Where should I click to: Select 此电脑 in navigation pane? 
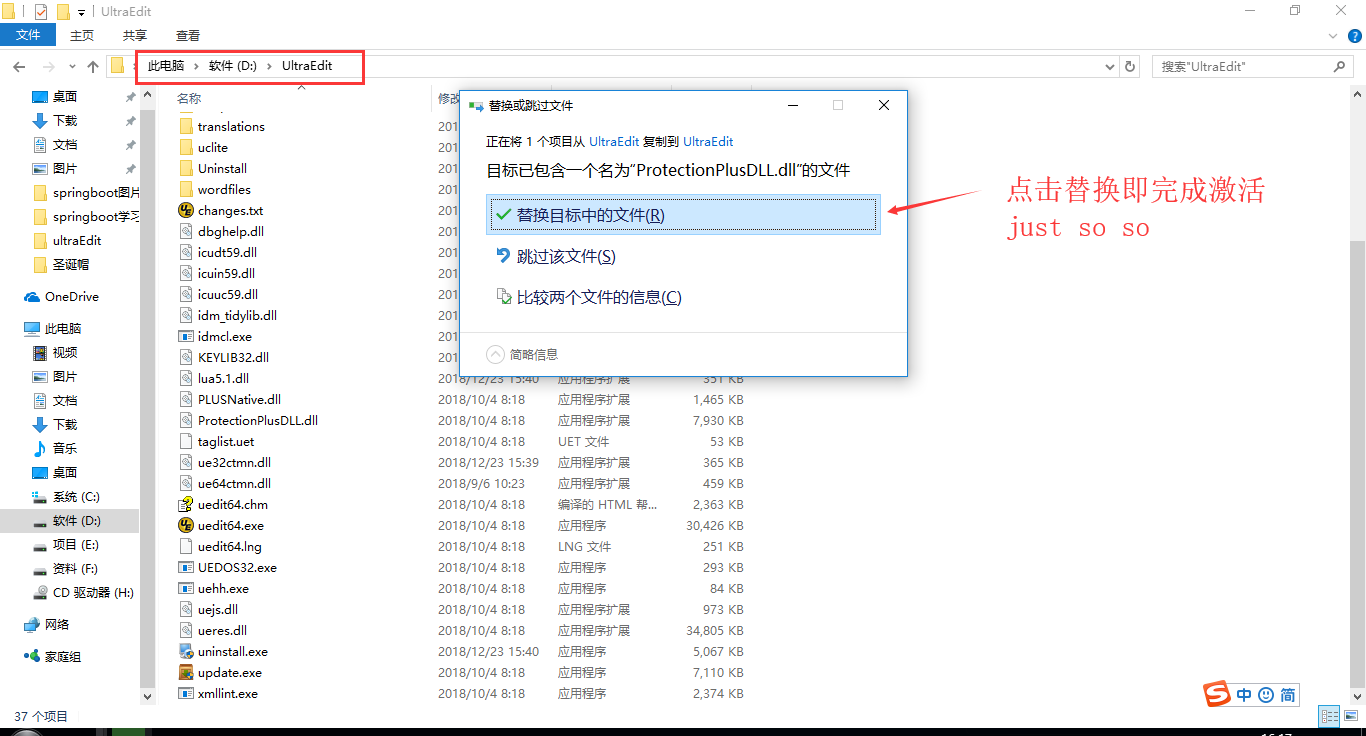[63, 329]
